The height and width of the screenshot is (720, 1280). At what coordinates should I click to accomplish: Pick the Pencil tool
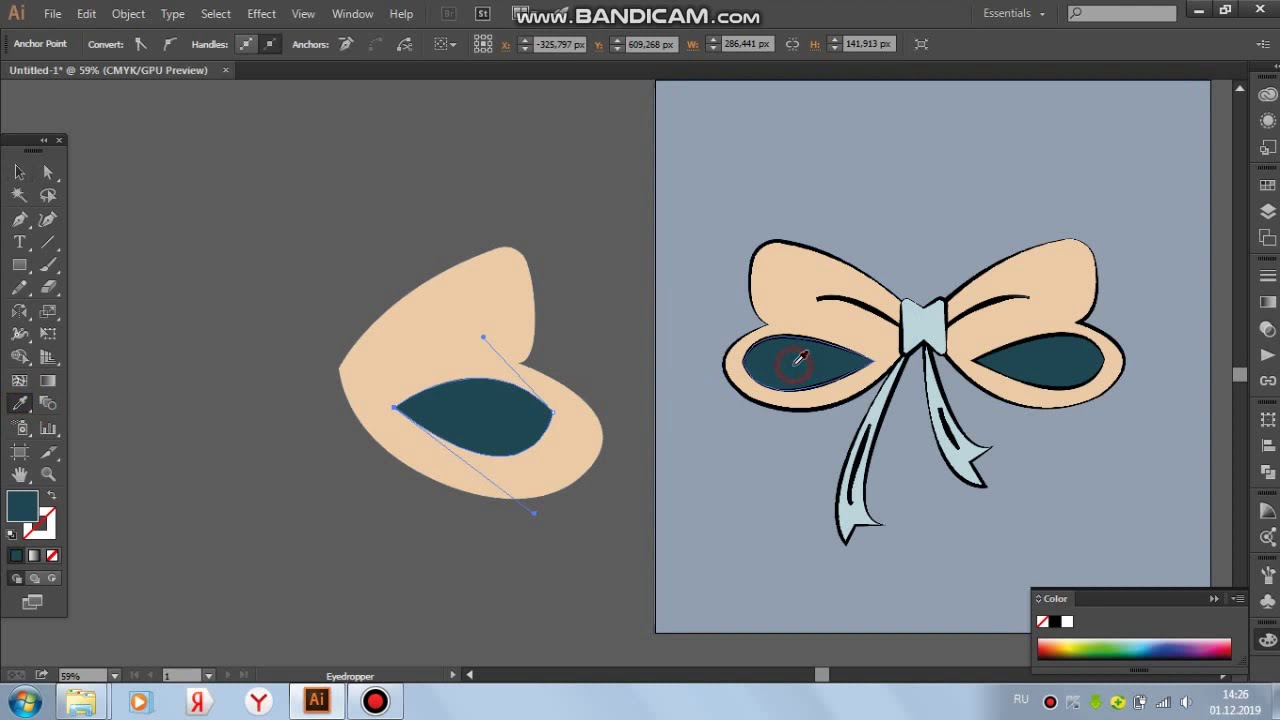(x=19, y=288)
